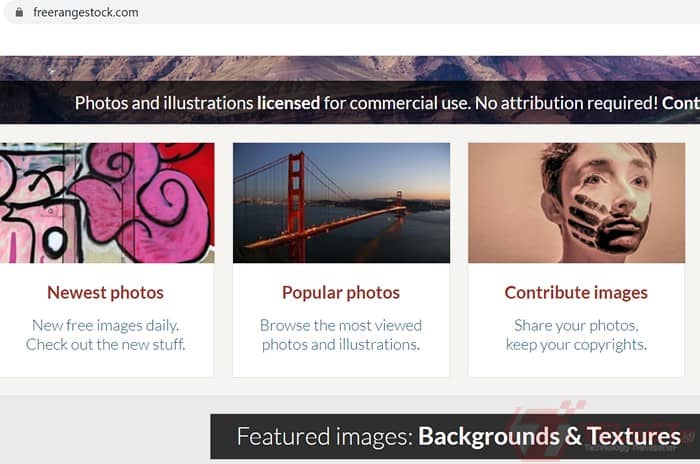This screenshot has width=700, height=464.
Task: Click the mountain landscape banner image
Action: click(x=350, y=67)
